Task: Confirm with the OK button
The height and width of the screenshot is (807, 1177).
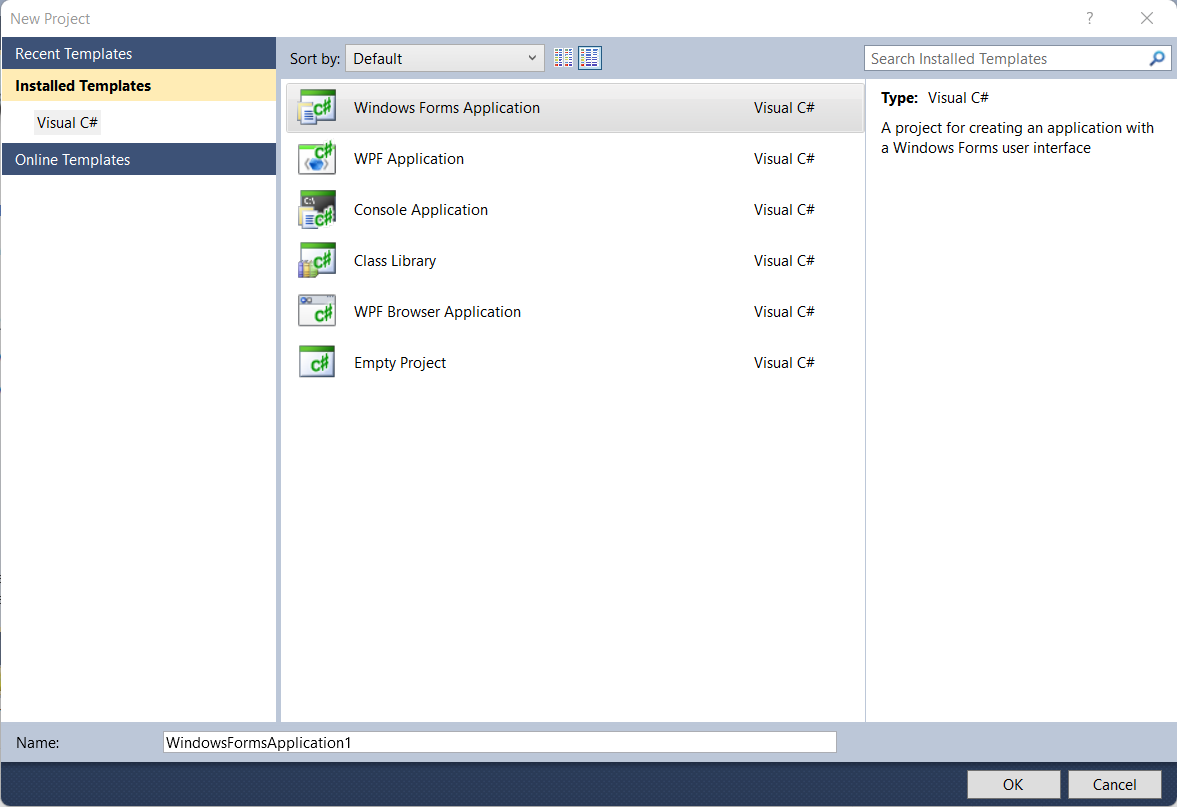Action: click(x=1013, y=784)
